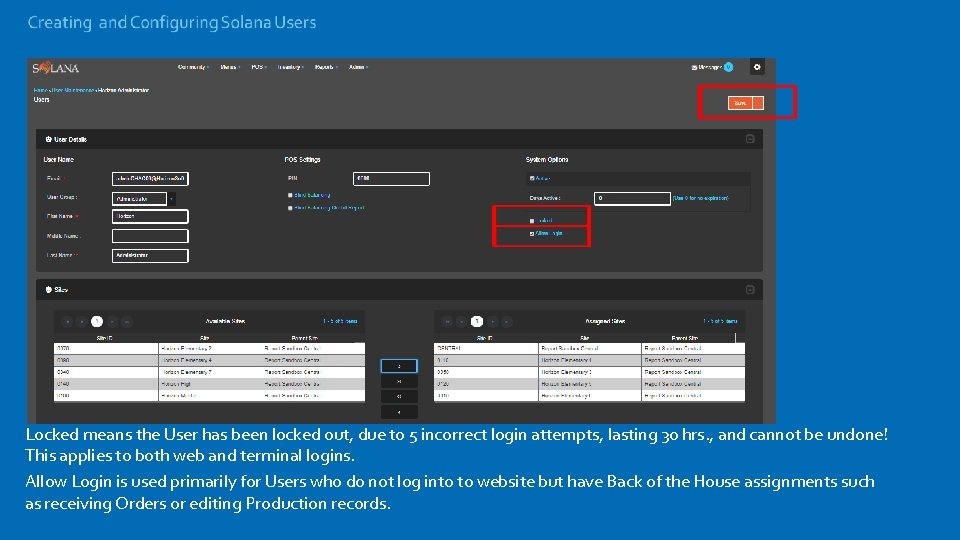Click the Days Active input field

click(x=632, y=198)
